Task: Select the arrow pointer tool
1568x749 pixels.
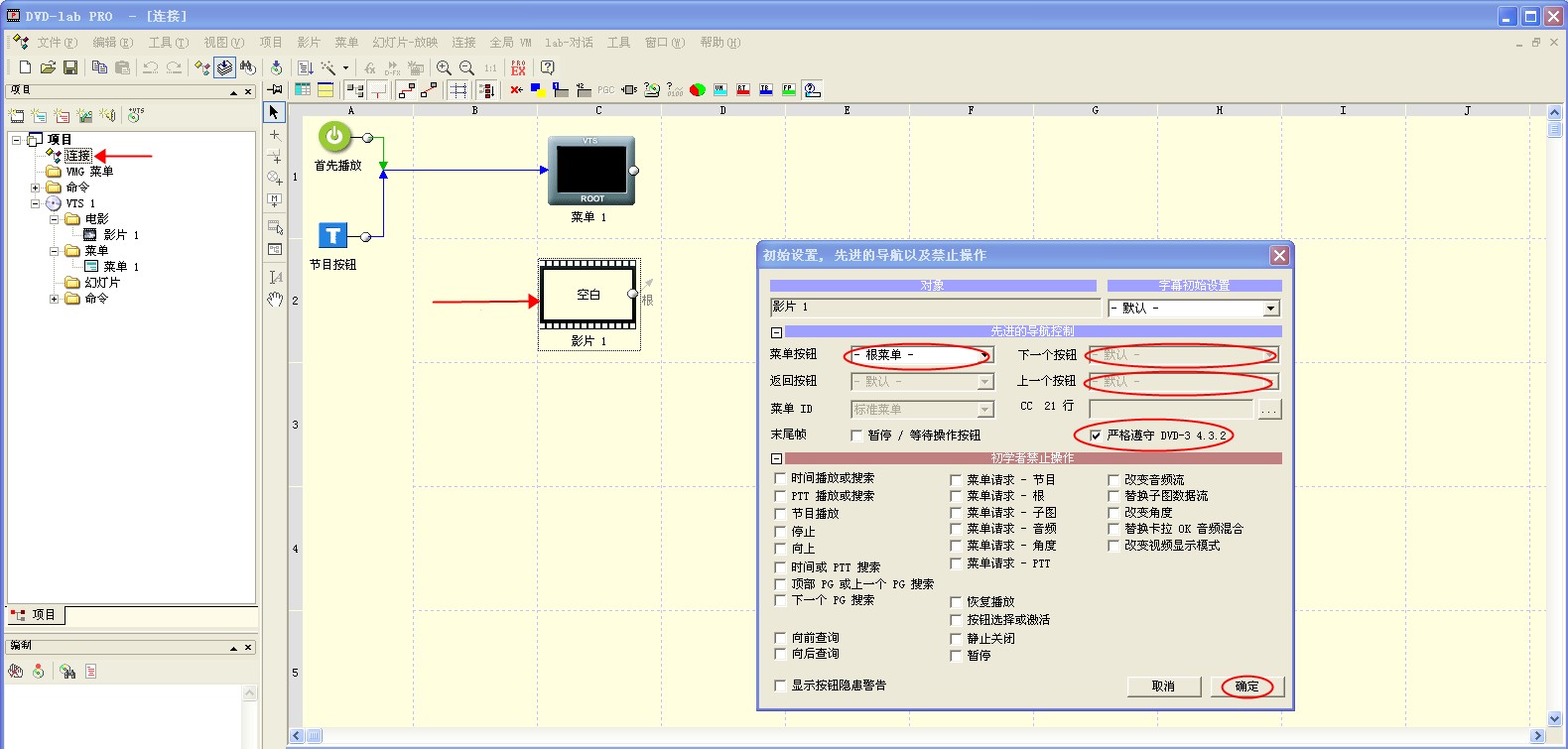Action: (x=275, y=112)
